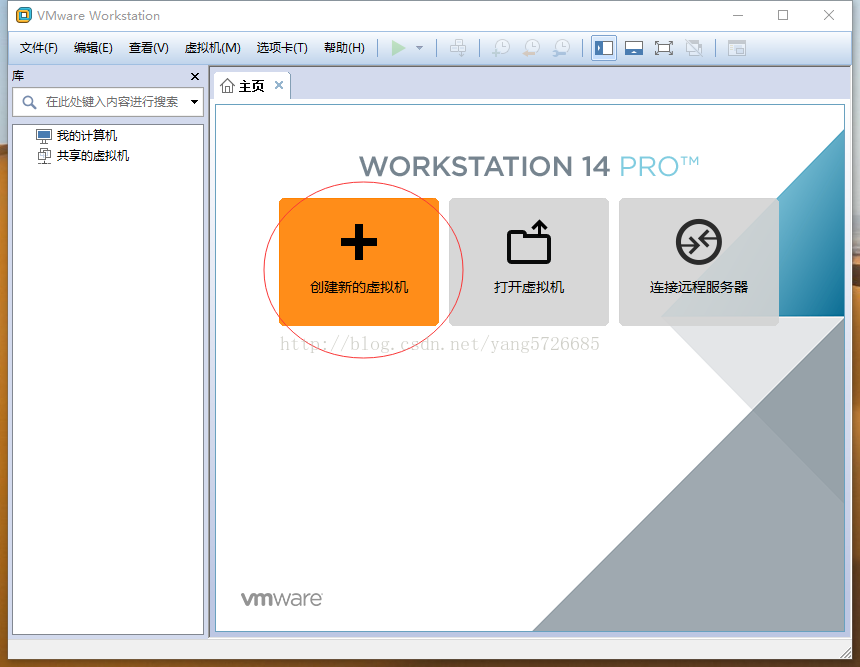Open the 编辑(E) menu

click(93, 48)
